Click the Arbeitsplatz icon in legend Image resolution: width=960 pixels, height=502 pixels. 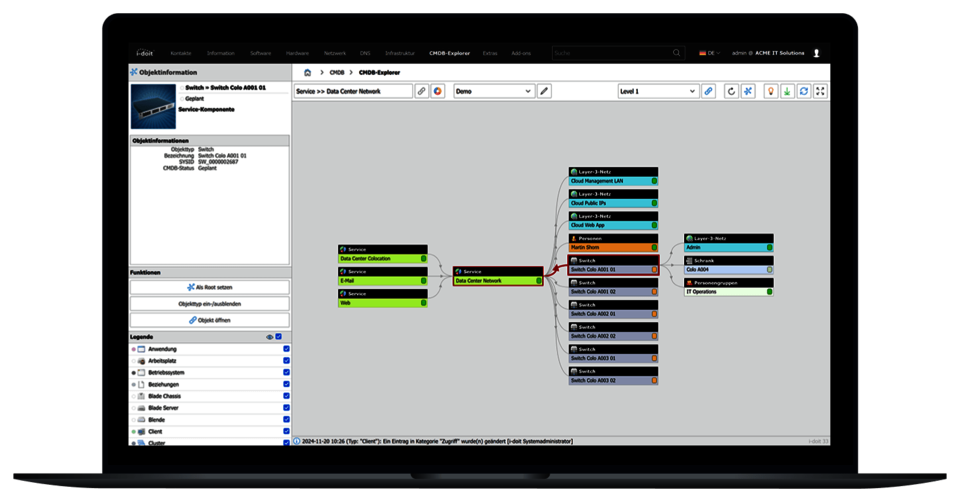(141, 361)
